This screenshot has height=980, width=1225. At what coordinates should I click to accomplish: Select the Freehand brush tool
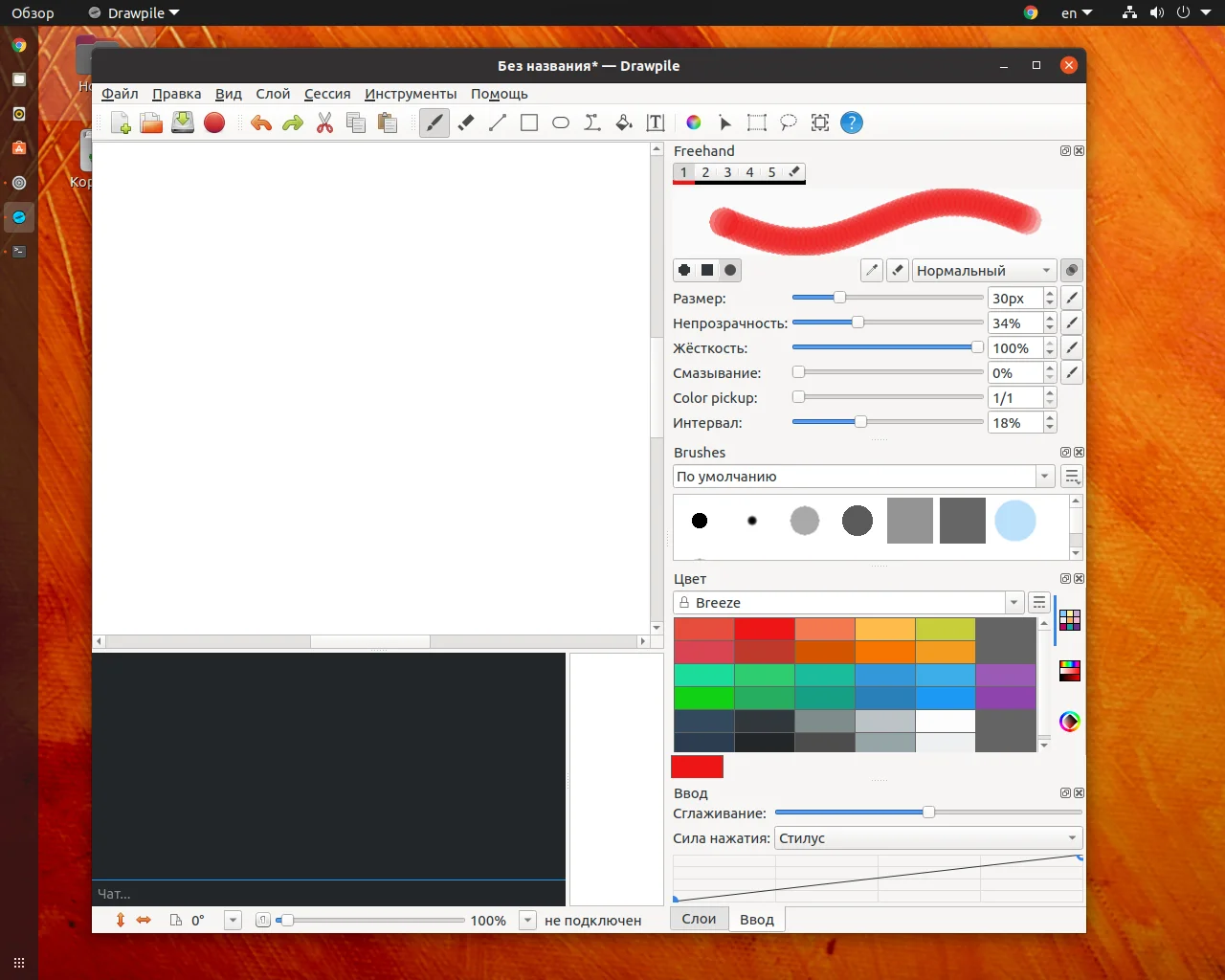click(434, 122)
